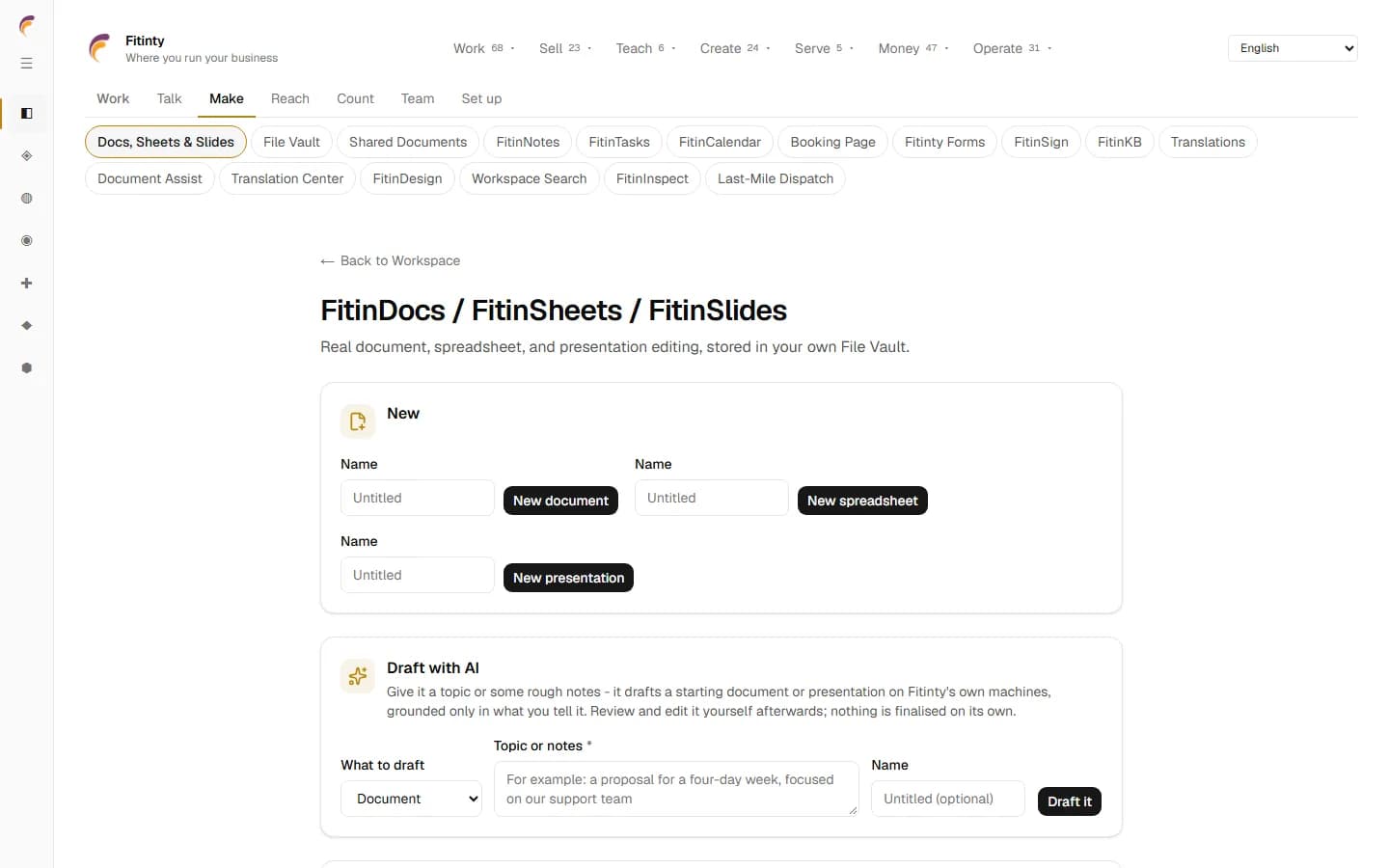Go back via Back to Workspace link
This screenshot has height=868, width=1389.
click(391, 260)
